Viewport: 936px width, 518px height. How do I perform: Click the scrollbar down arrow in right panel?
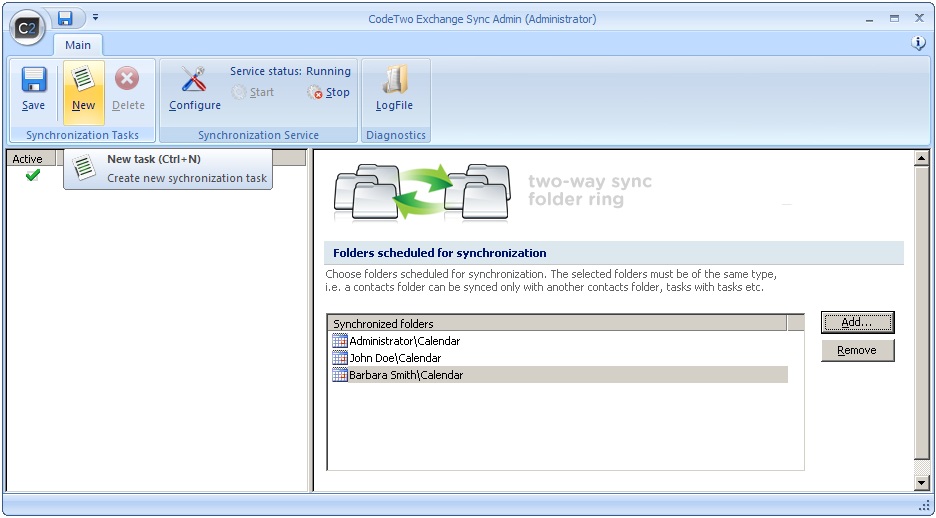coord(921,483)
